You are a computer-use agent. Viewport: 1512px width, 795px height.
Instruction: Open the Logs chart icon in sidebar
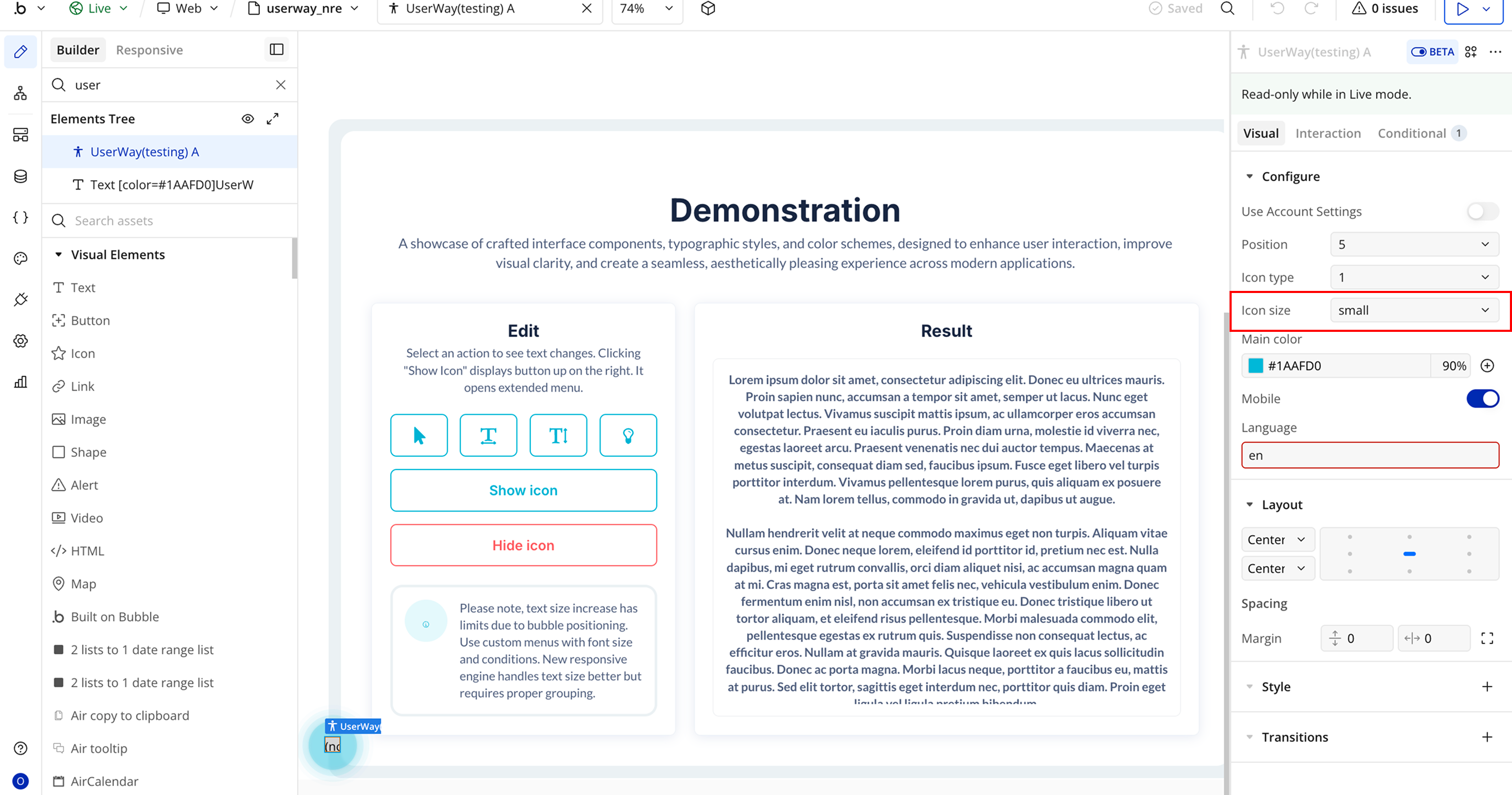tap(20, 382)
